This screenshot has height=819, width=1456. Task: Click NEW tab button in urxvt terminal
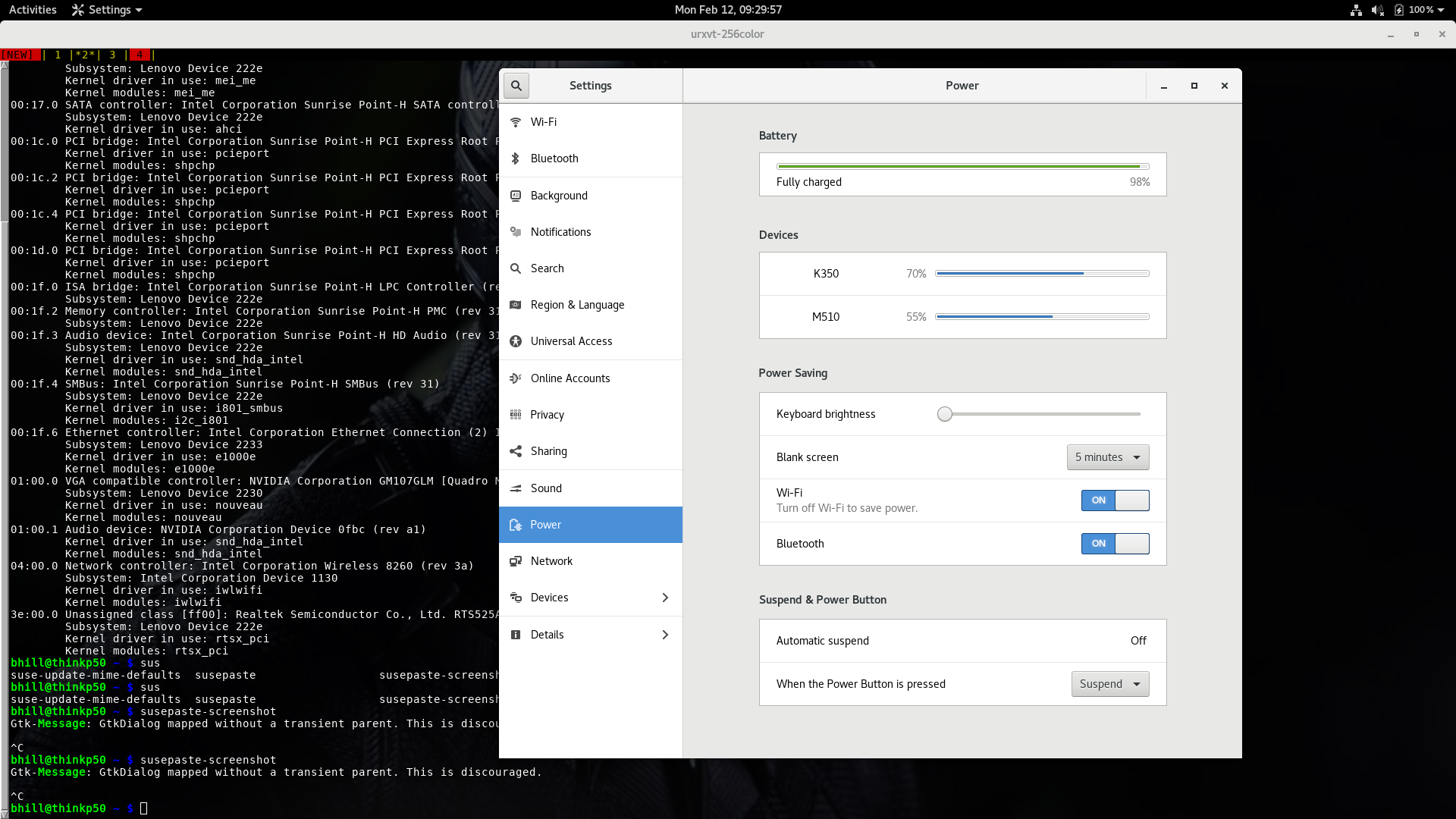click(x=20, y=55)
